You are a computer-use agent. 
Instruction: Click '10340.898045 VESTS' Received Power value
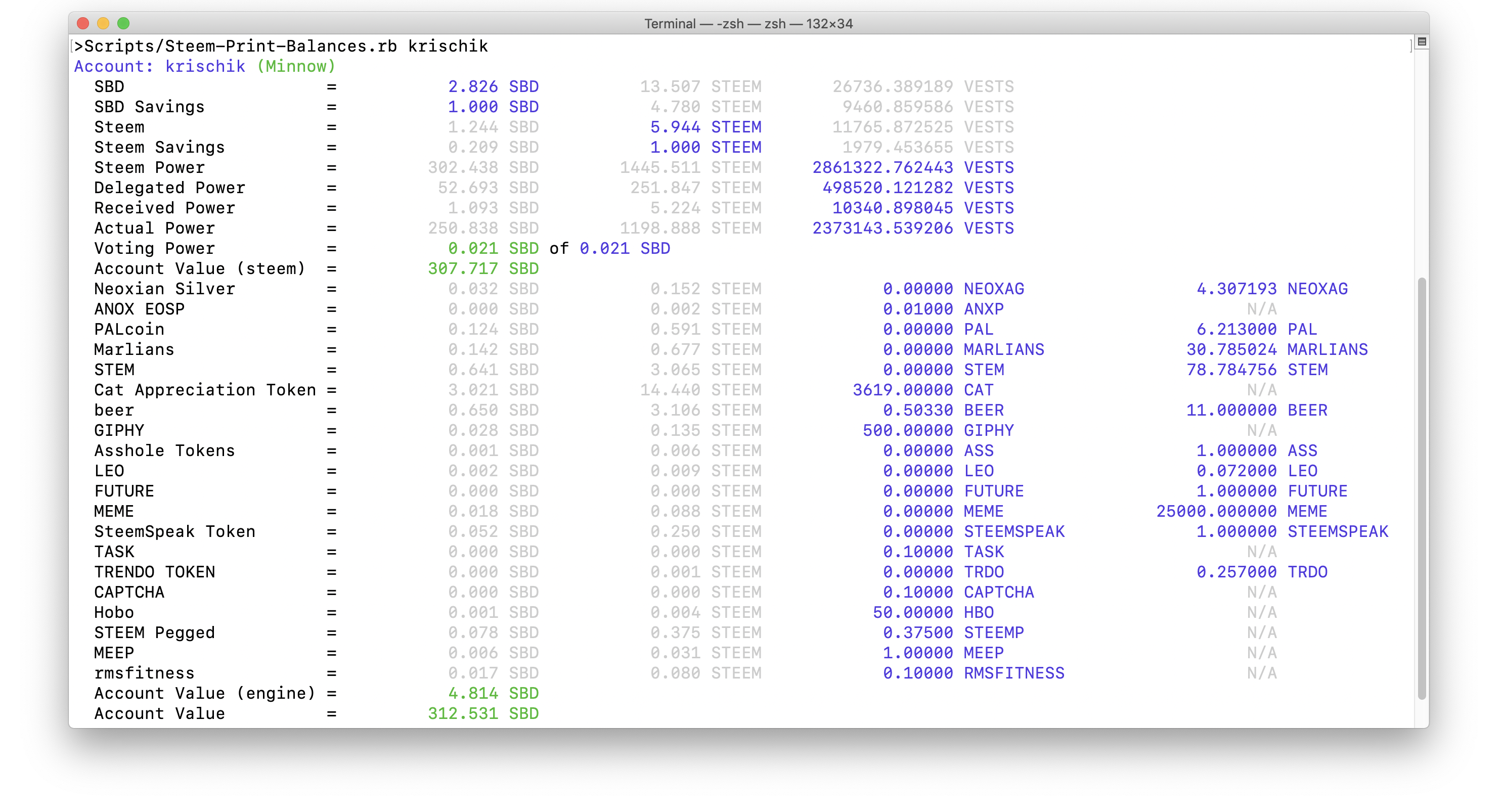click(x=922, y=208)
